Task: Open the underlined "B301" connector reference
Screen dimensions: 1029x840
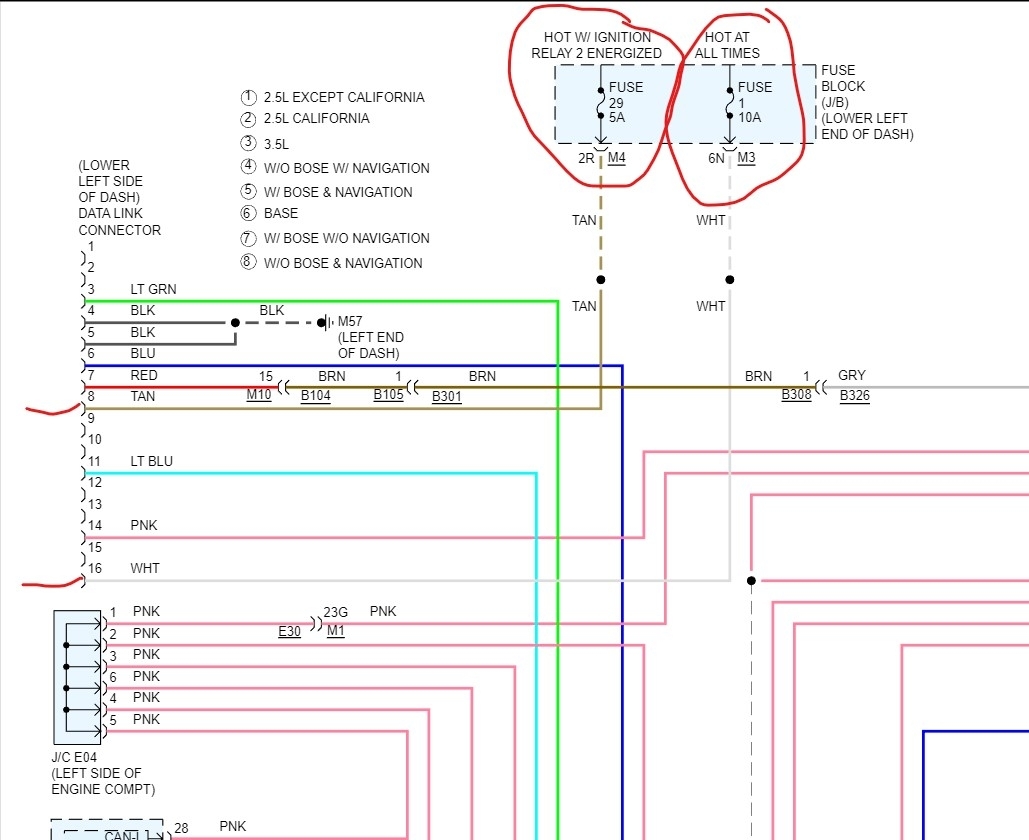Action: (447, 396)
